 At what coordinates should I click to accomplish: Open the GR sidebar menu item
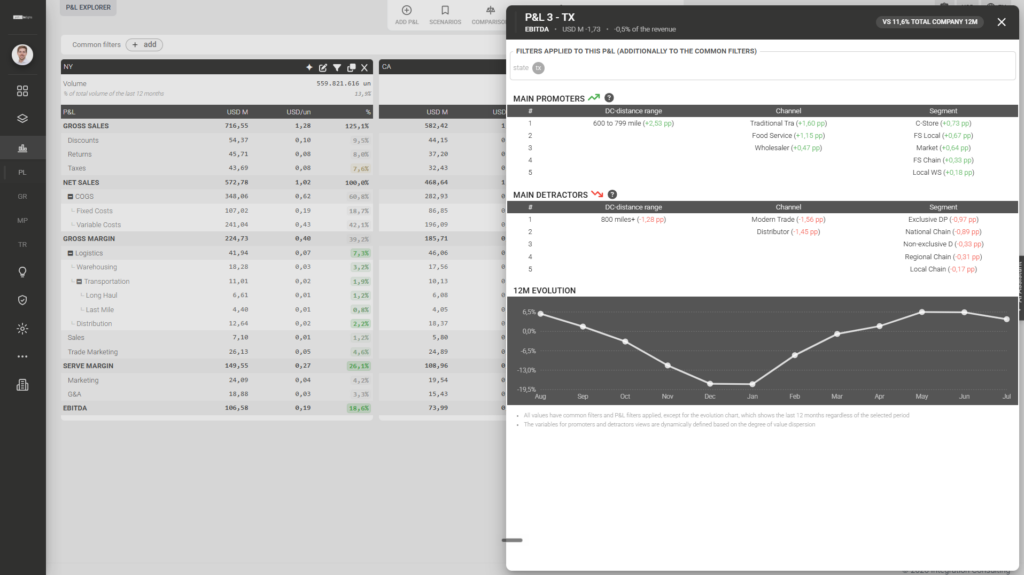click(x=22, y=197)
